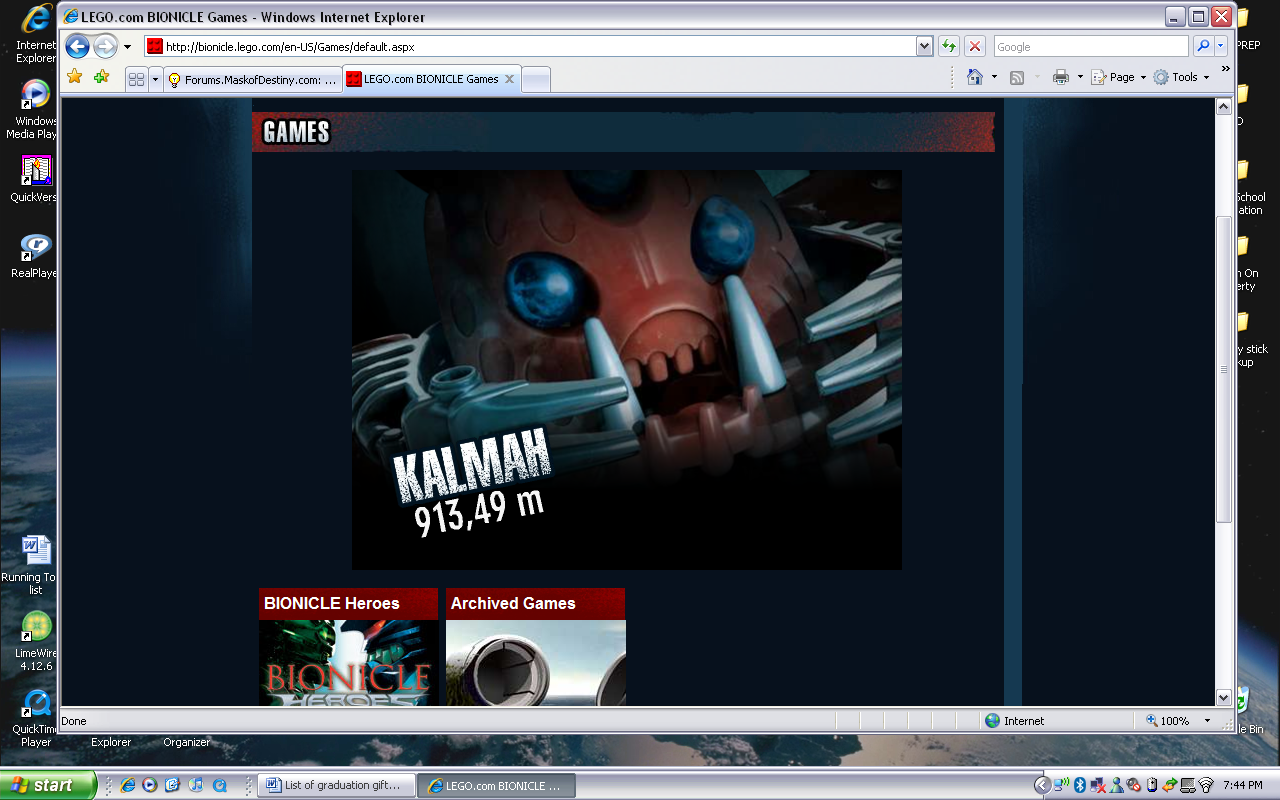Click the Print icon
The image size is (1280, 800).
pos(1061,77)
